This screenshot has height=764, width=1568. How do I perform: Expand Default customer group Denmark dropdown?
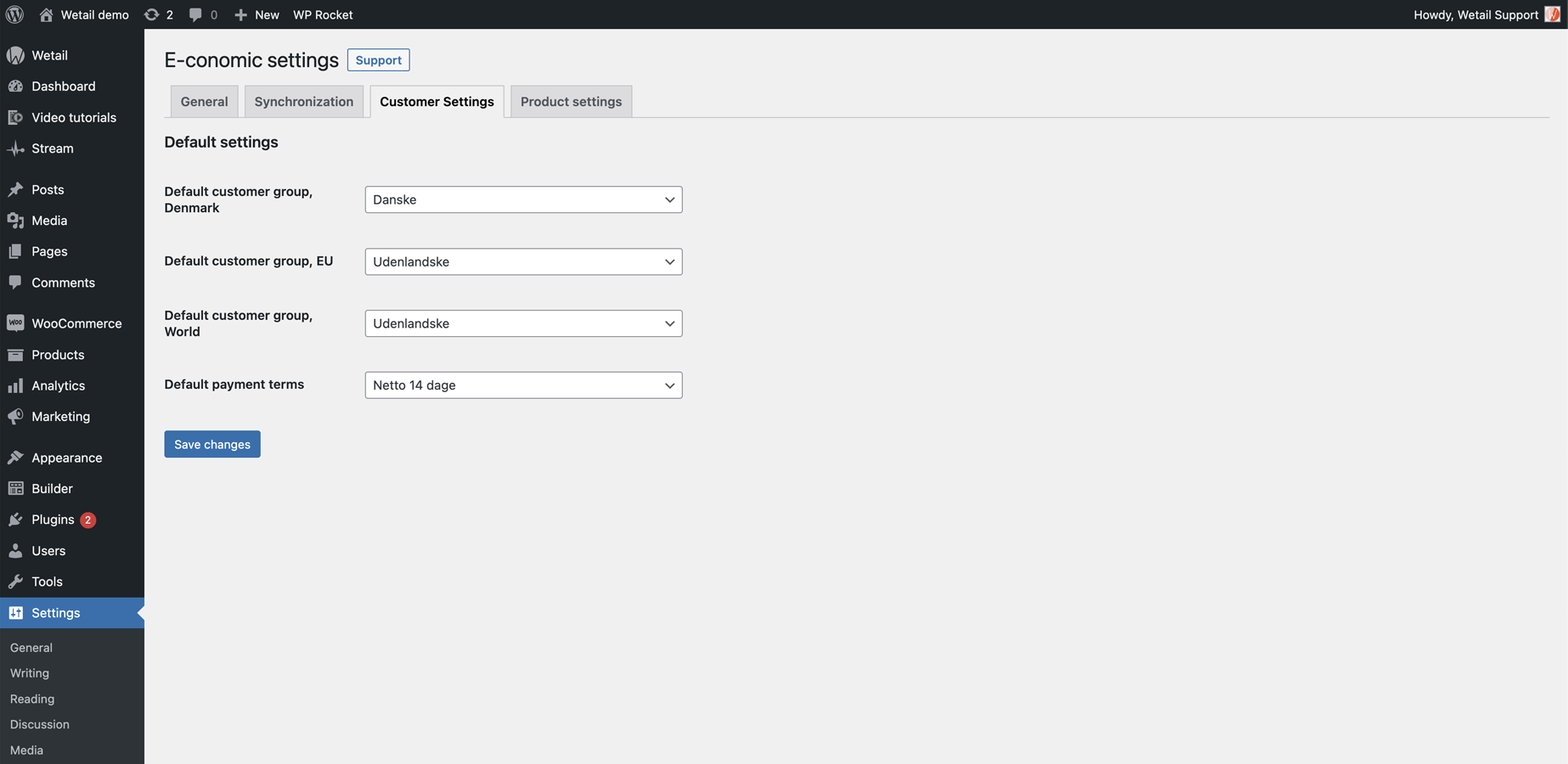tap(523, 199)
